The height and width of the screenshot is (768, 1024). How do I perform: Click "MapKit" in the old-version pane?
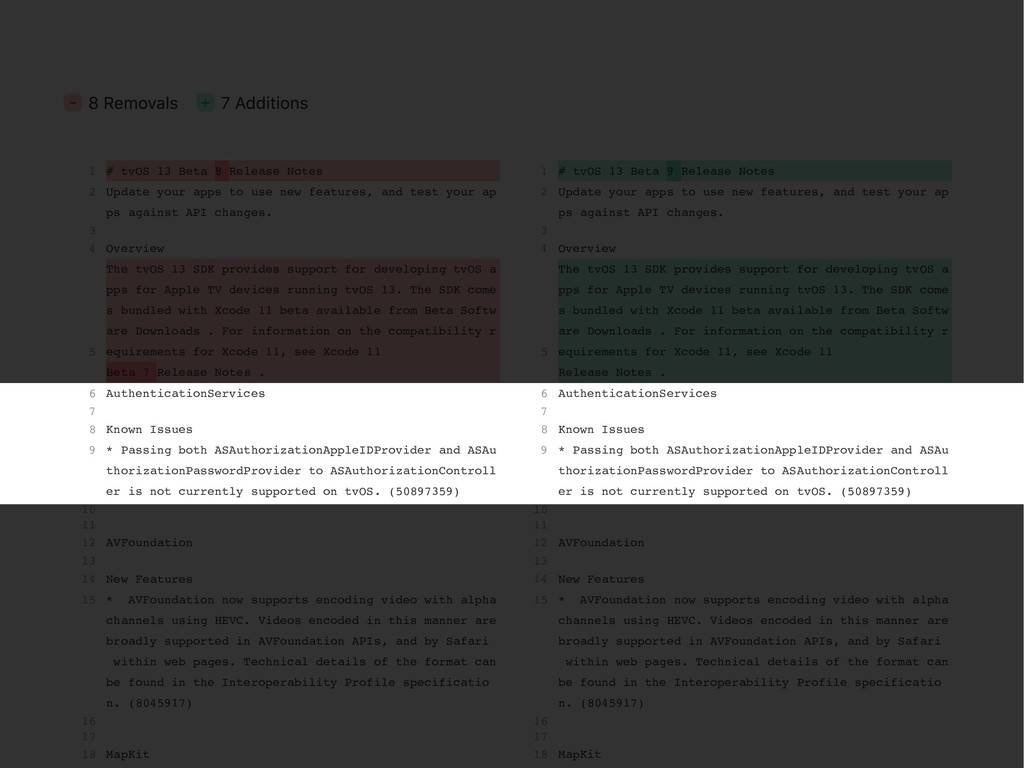click(x=127, y=754)
